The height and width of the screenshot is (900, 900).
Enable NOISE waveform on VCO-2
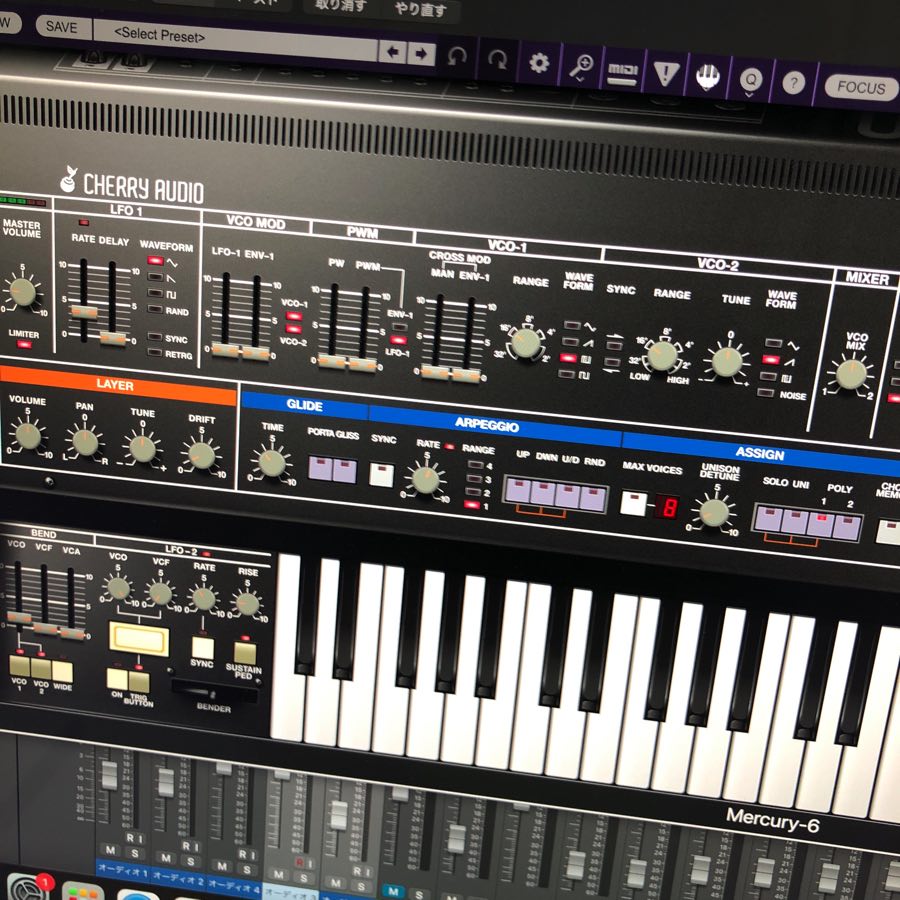click(x=766, y=393)
